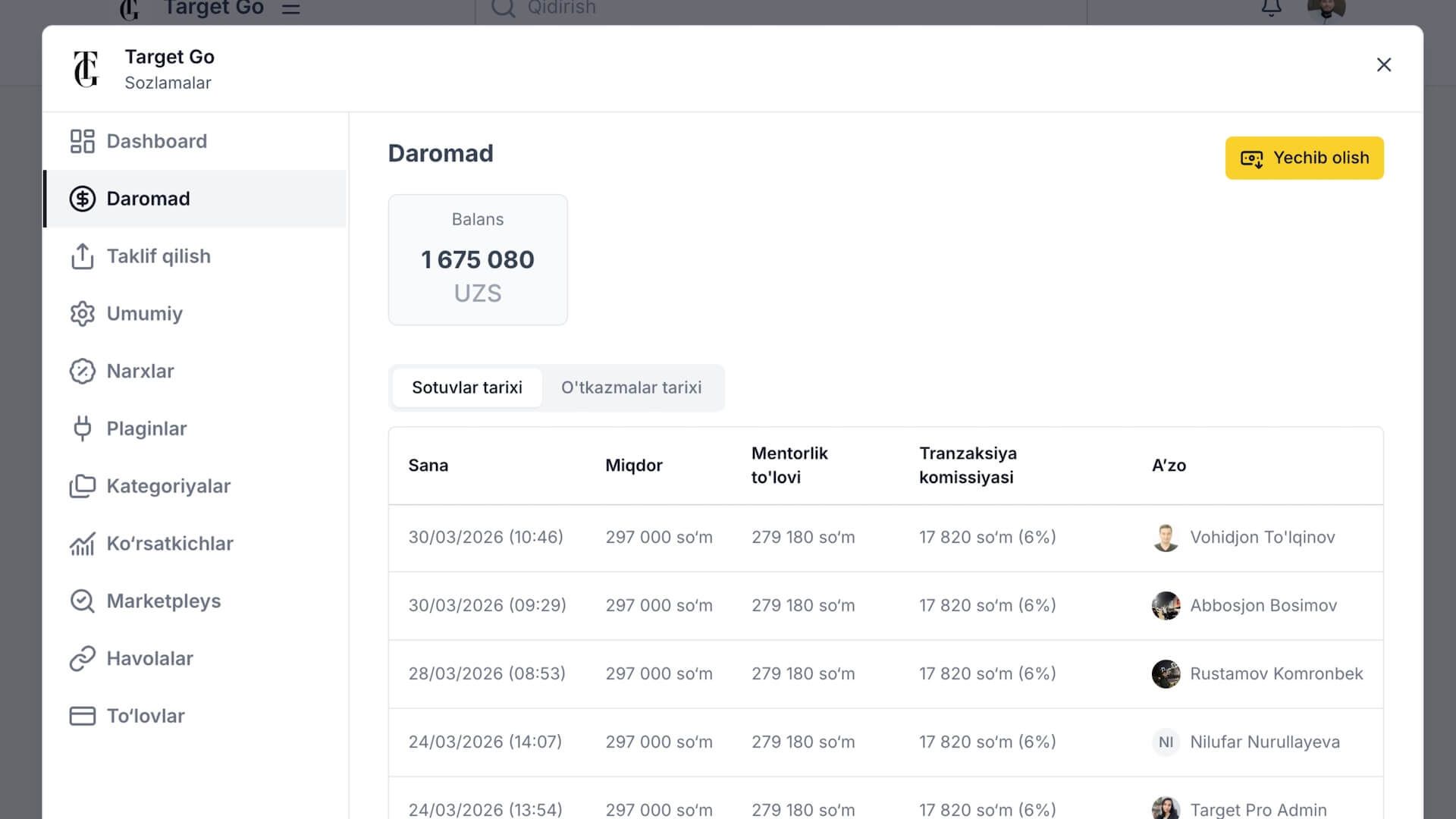This screenshot has width=1456, height=819.
Task: Switch to O'tkazmalar tarixi tab
Action: tap(631, 388)
